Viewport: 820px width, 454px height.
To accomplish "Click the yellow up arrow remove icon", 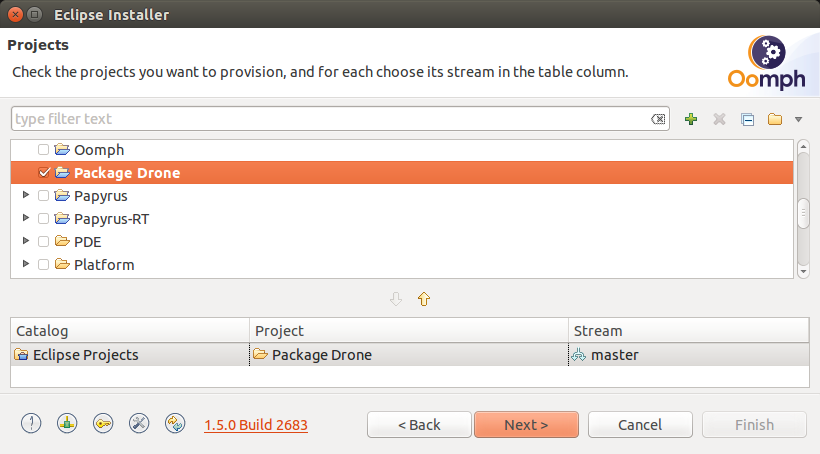I will (x=424, y=299).
